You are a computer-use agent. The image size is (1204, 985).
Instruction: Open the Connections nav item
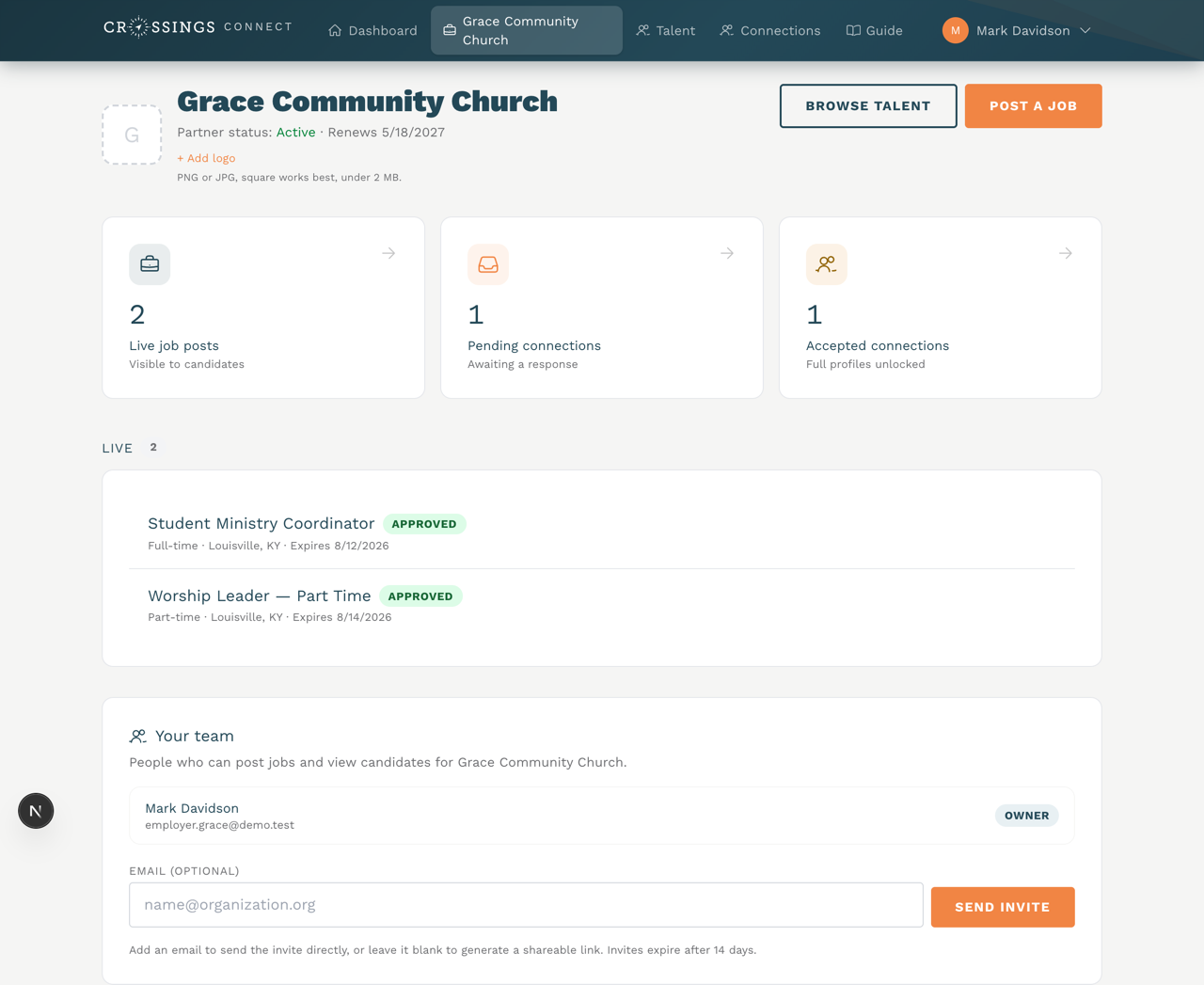point(770,30)
